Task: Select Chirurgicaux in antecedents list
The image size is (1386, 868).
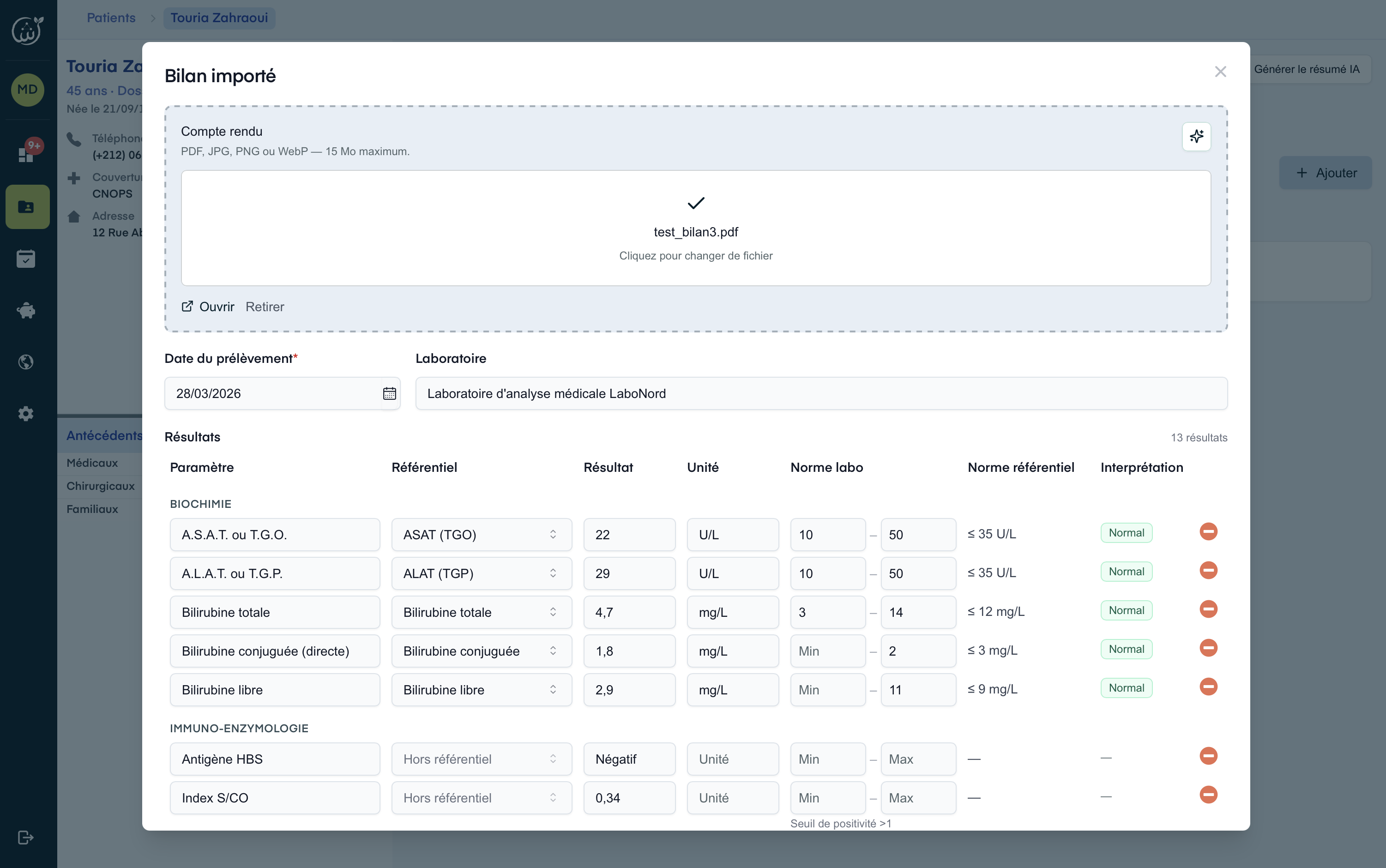Action: click(101, 486)
